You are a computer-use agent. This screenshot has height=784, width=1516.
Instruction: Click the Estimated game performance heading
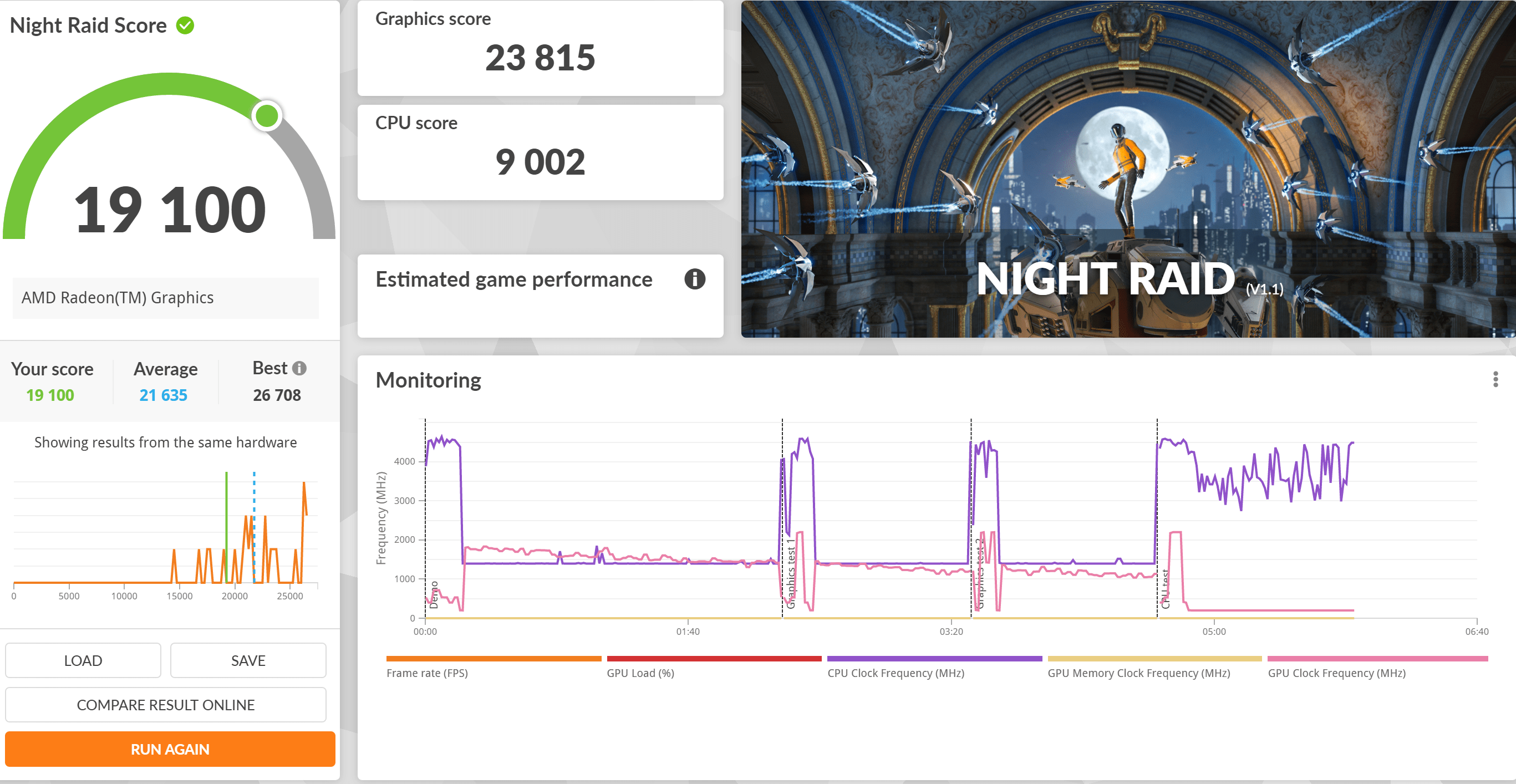coord(514,279)
